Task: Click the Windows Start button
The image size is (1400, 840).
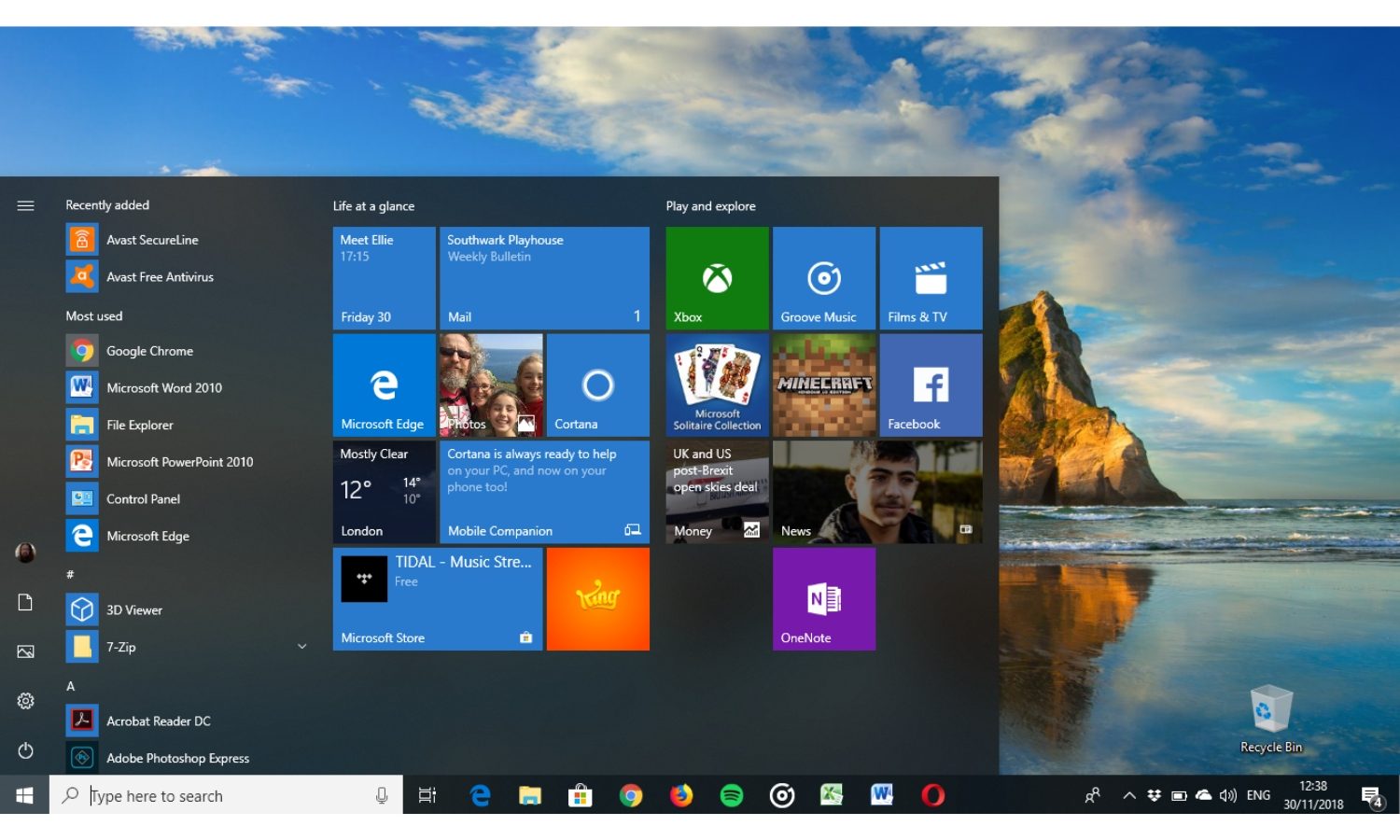Action: click(x=24, y=795)
